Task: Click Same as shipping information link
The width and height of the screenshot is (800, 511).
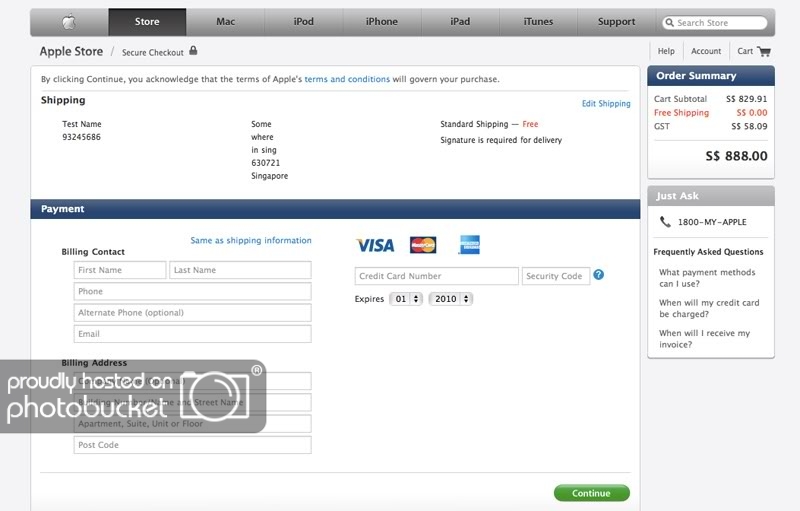Action: tap(251, 240)
